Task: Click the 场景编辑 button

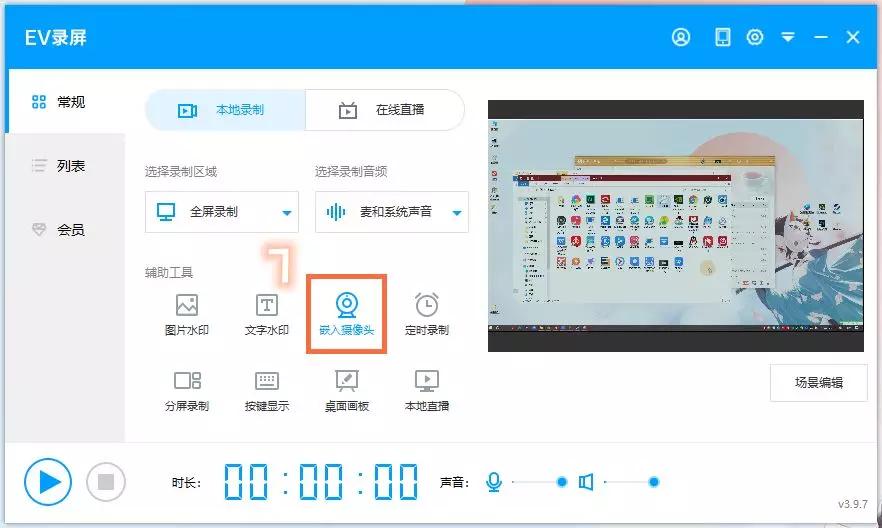Action: [818, 383]
